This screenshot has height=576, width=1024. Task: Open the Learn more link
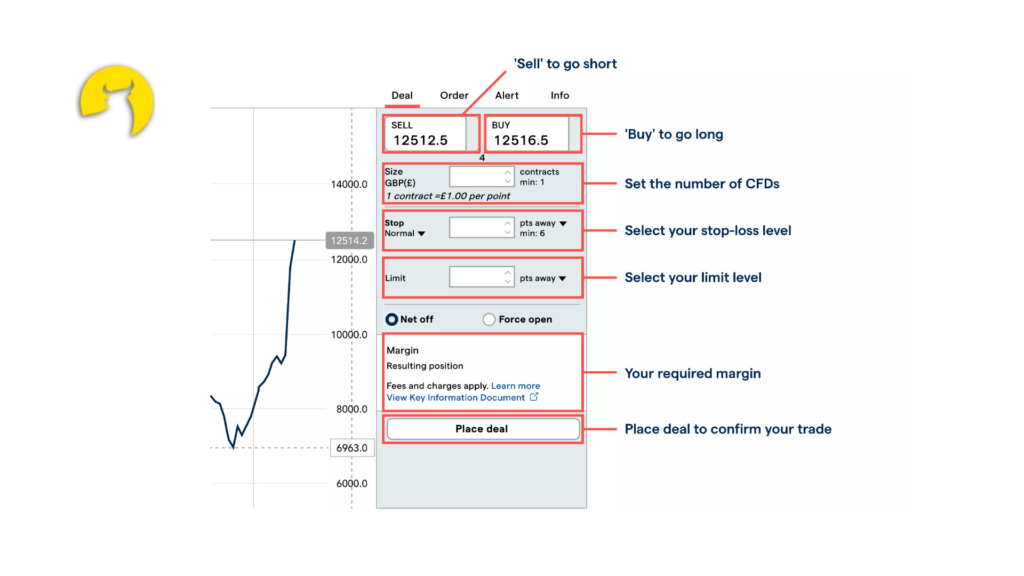(x=515, y=386)
